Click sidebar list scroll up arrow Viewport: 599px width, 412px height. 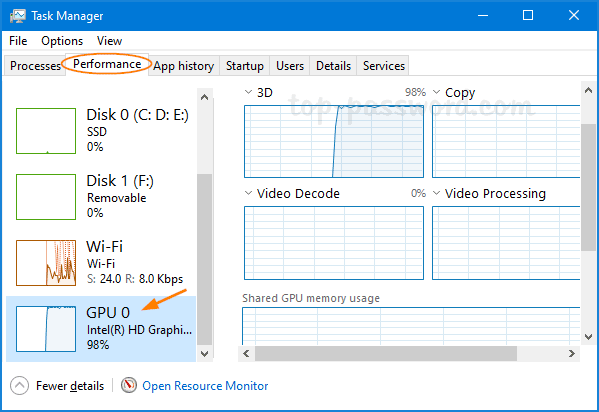pos(205,97)
